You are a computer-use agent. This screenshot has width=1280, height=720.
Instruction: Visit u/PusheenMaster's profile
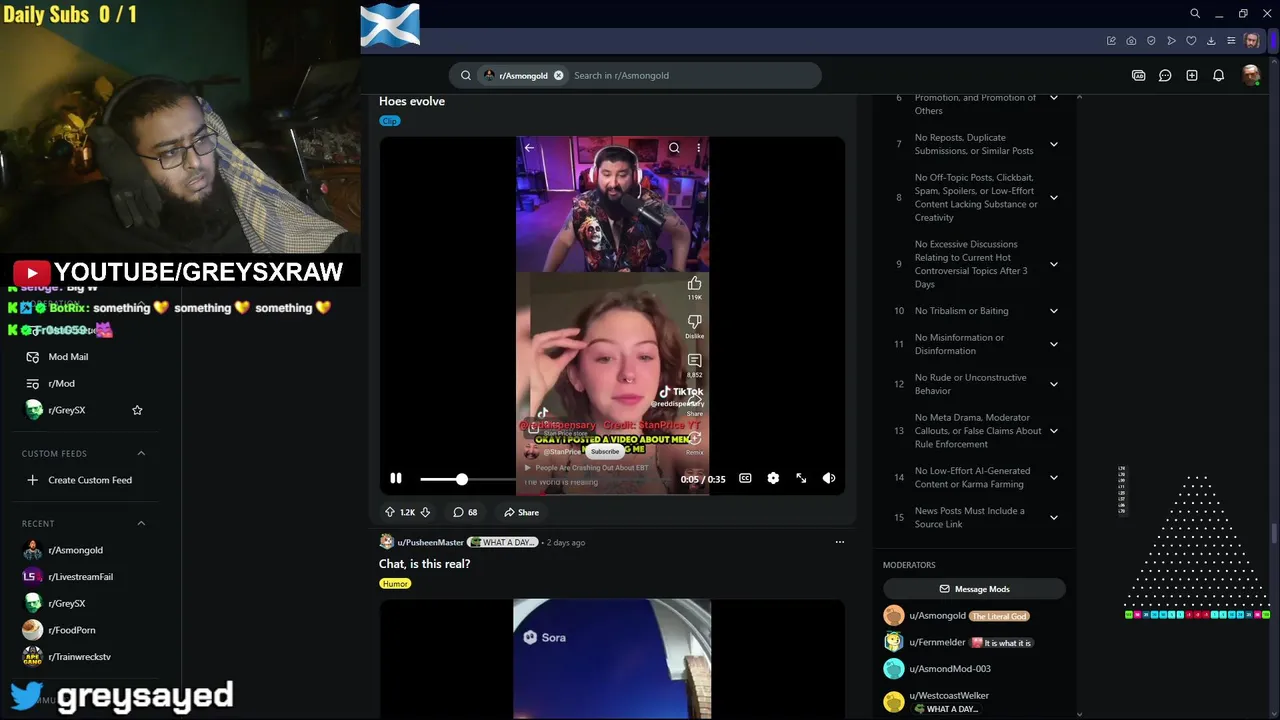(430, 542)
